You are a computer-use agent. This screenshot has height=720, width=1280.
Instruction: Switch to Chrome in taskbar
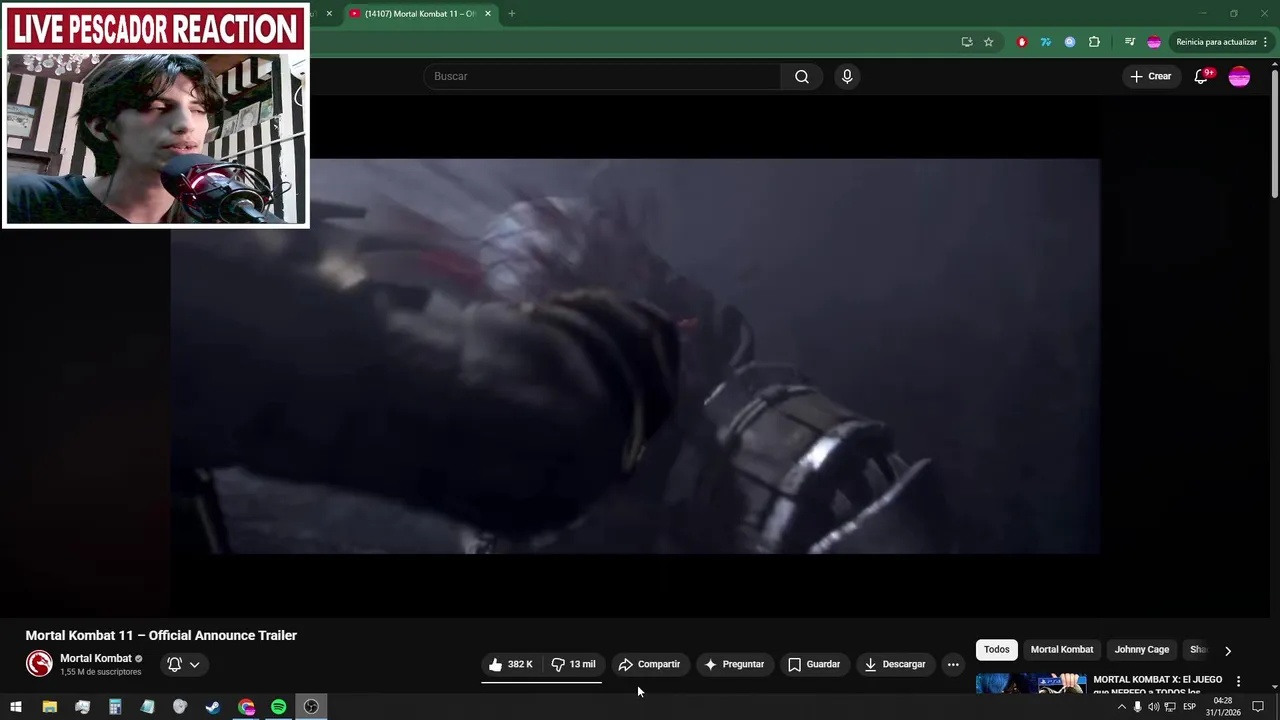(246, 707)
